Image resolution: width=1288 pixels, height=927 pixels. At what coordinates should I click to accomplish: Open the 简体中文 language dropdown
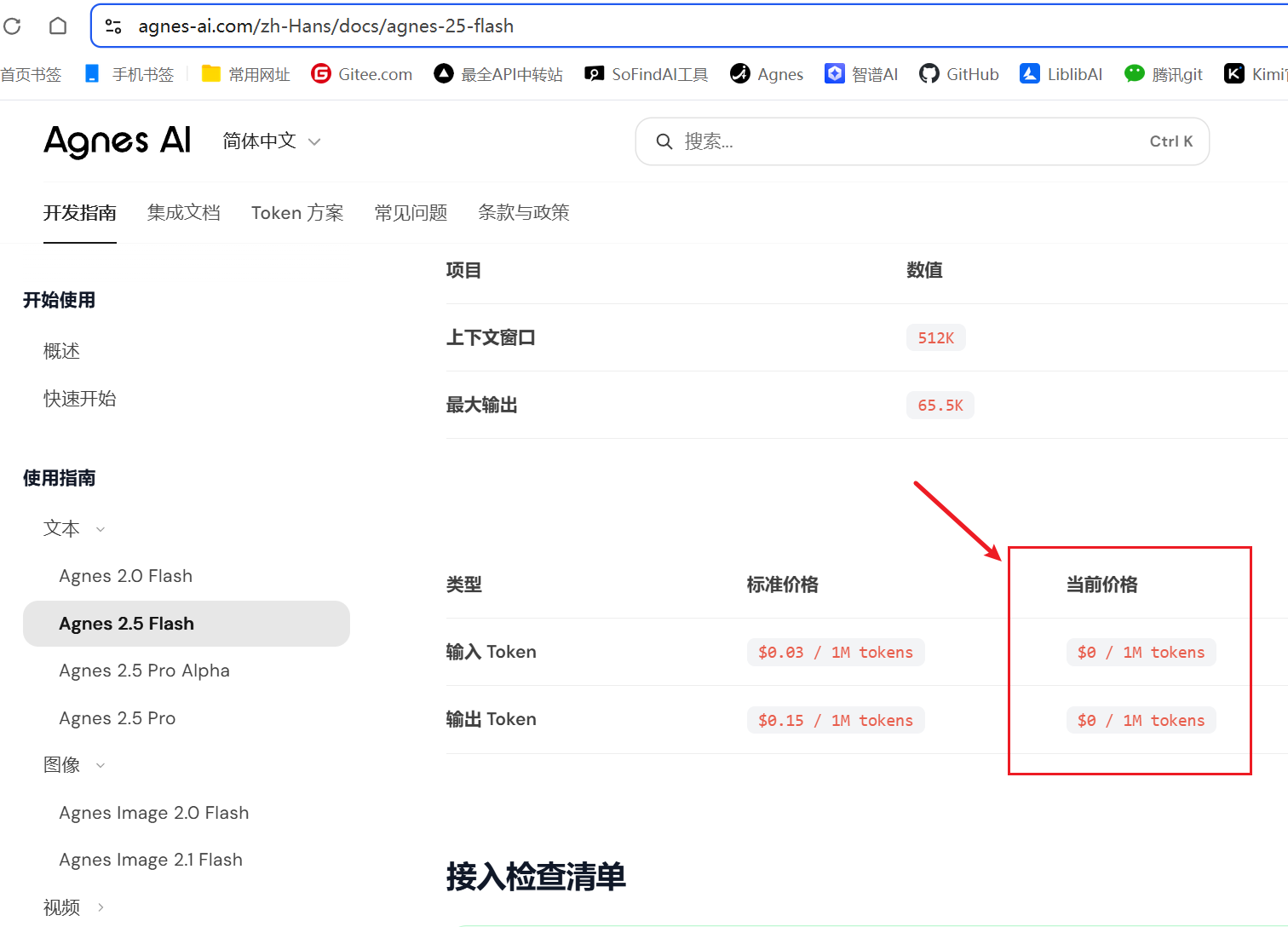pyautogui.click(x=272, y=141)
